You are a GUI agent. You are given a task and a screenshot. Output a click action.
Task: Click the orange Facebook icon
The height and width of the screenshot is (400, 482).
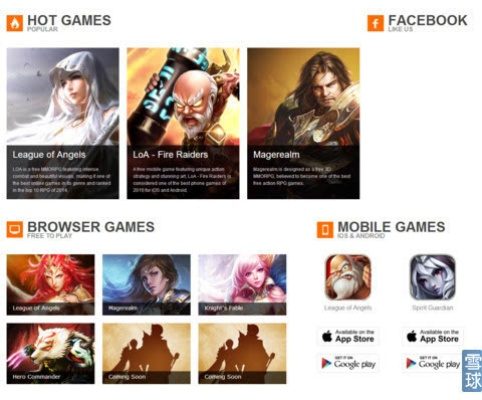(x=376, y=23)
